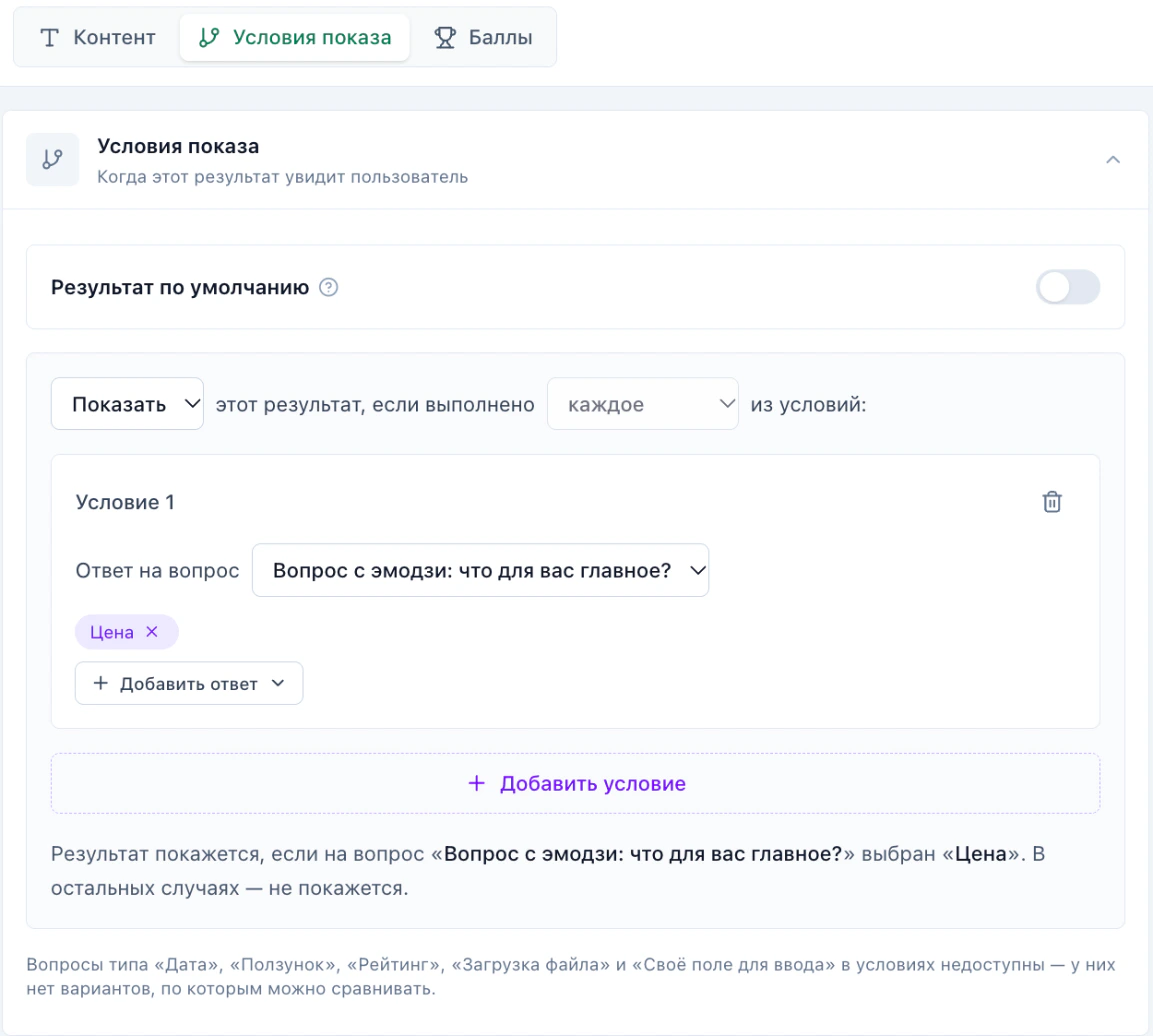Click the Результат по умолчанию label

pyautogui.click(x=180, y=287)
